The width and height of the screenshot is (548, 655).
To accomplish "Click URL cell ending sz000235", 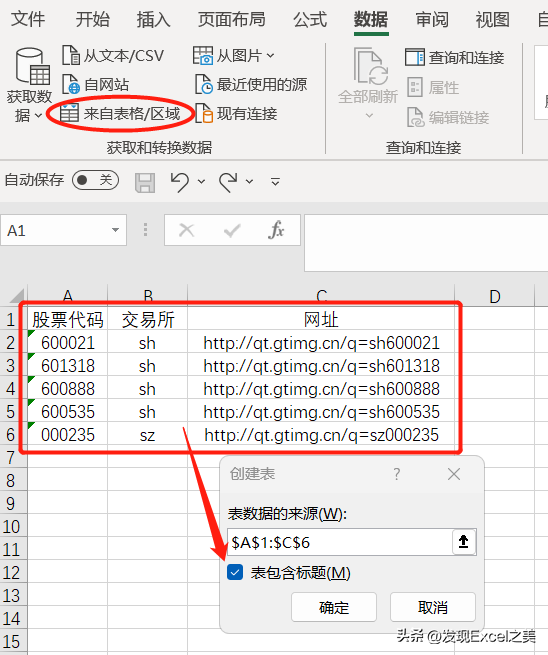I will point(321,434).
